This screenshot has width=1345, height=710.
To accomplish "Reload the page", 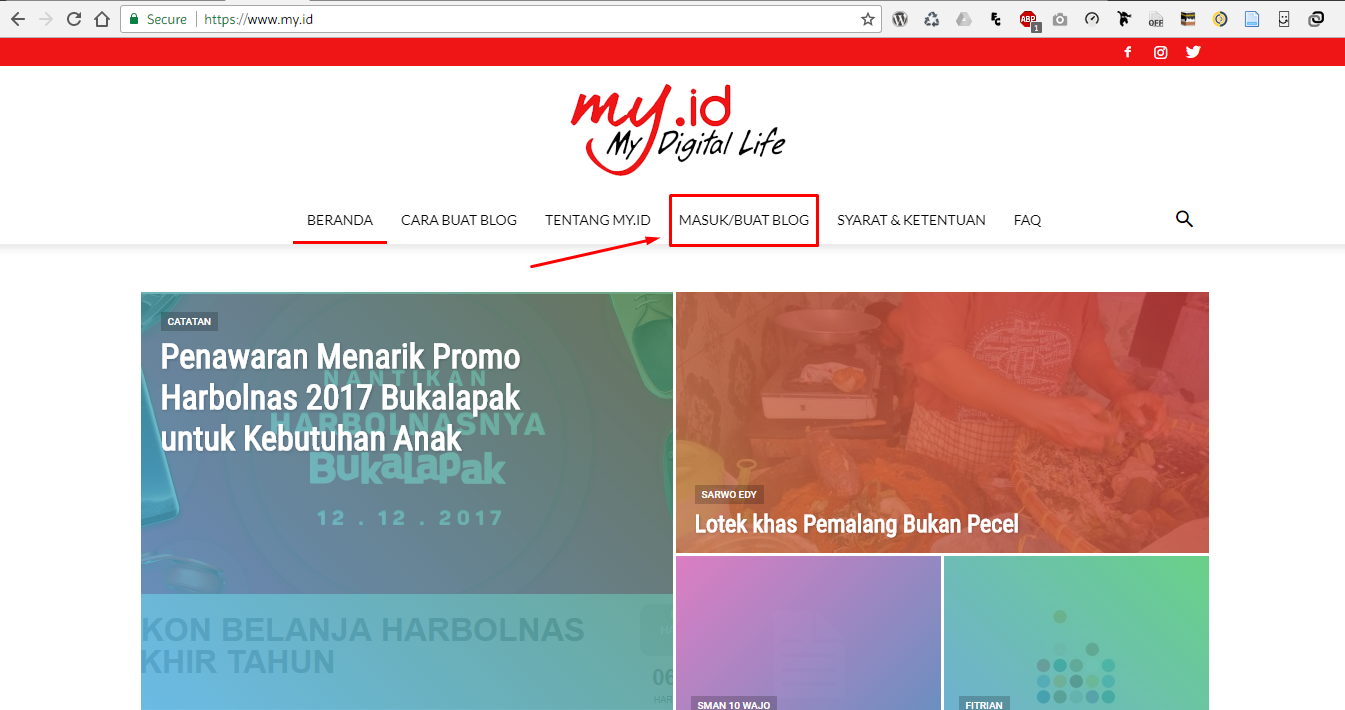I will [x=74, y=19].
